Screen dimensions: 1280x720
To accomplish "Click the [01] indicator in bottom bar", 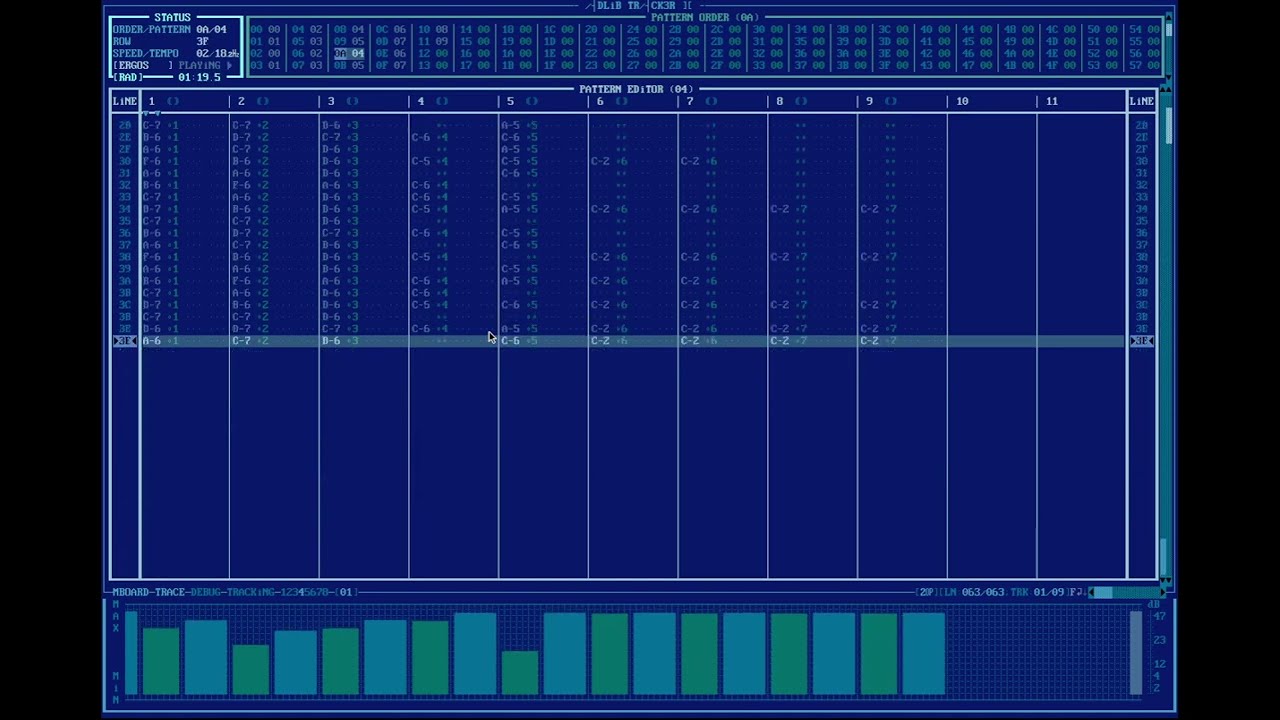I will click(344, 592).
